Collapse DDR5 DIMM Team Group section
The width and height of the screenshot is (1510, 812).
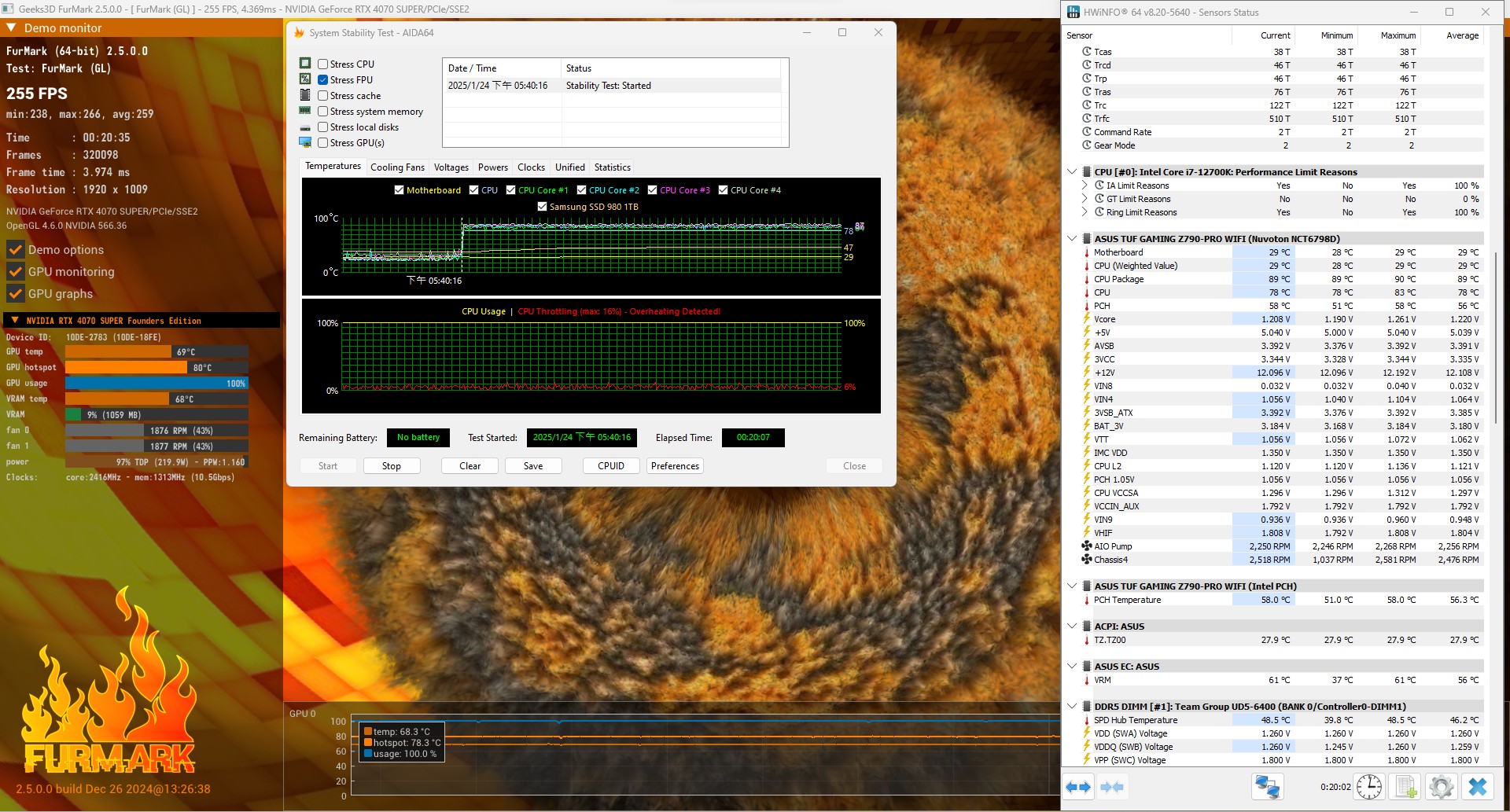(1072, 706)
